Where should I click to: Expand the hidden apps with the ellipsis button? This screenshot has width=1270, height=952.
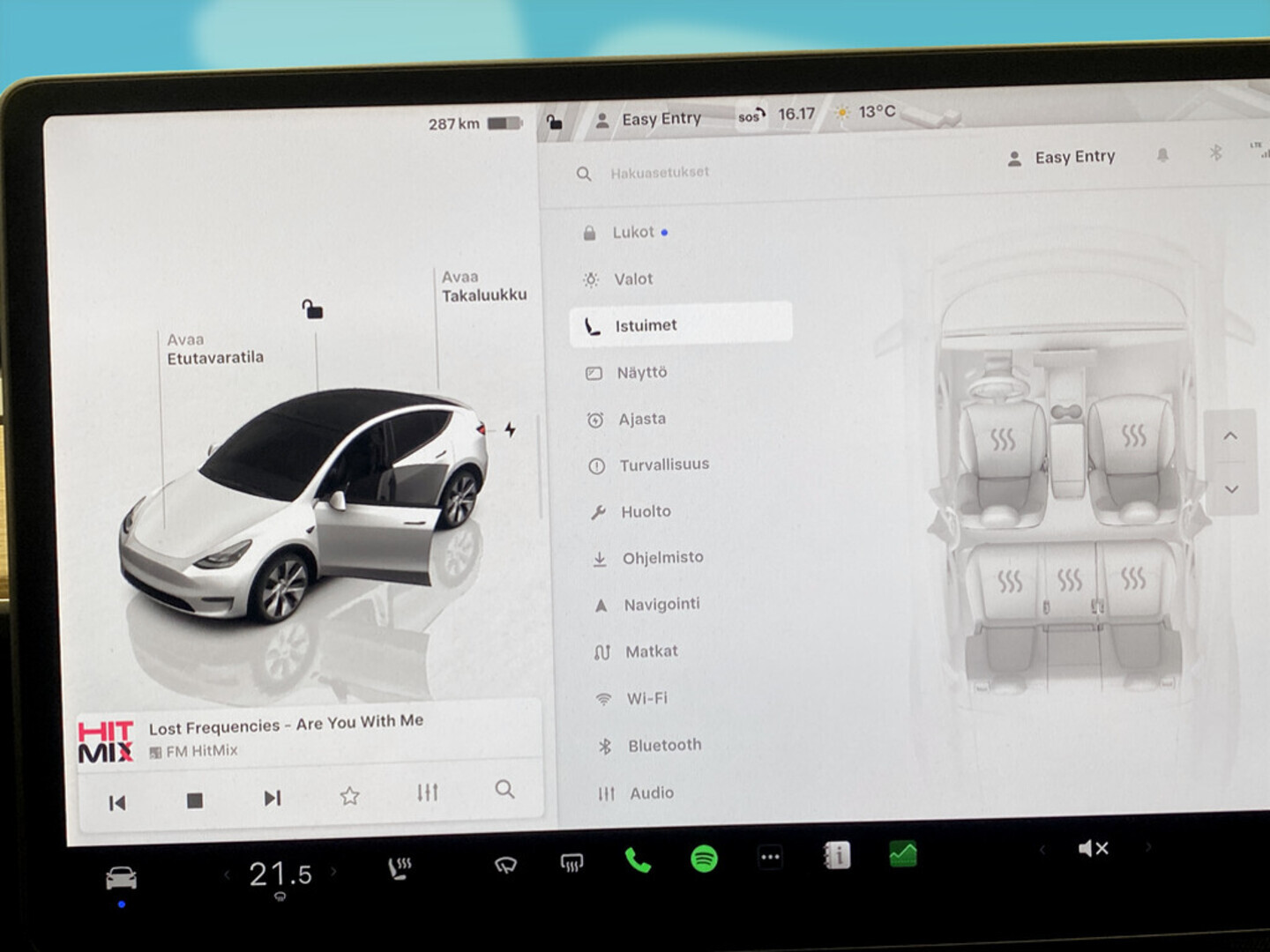click(x=769, y=857)
